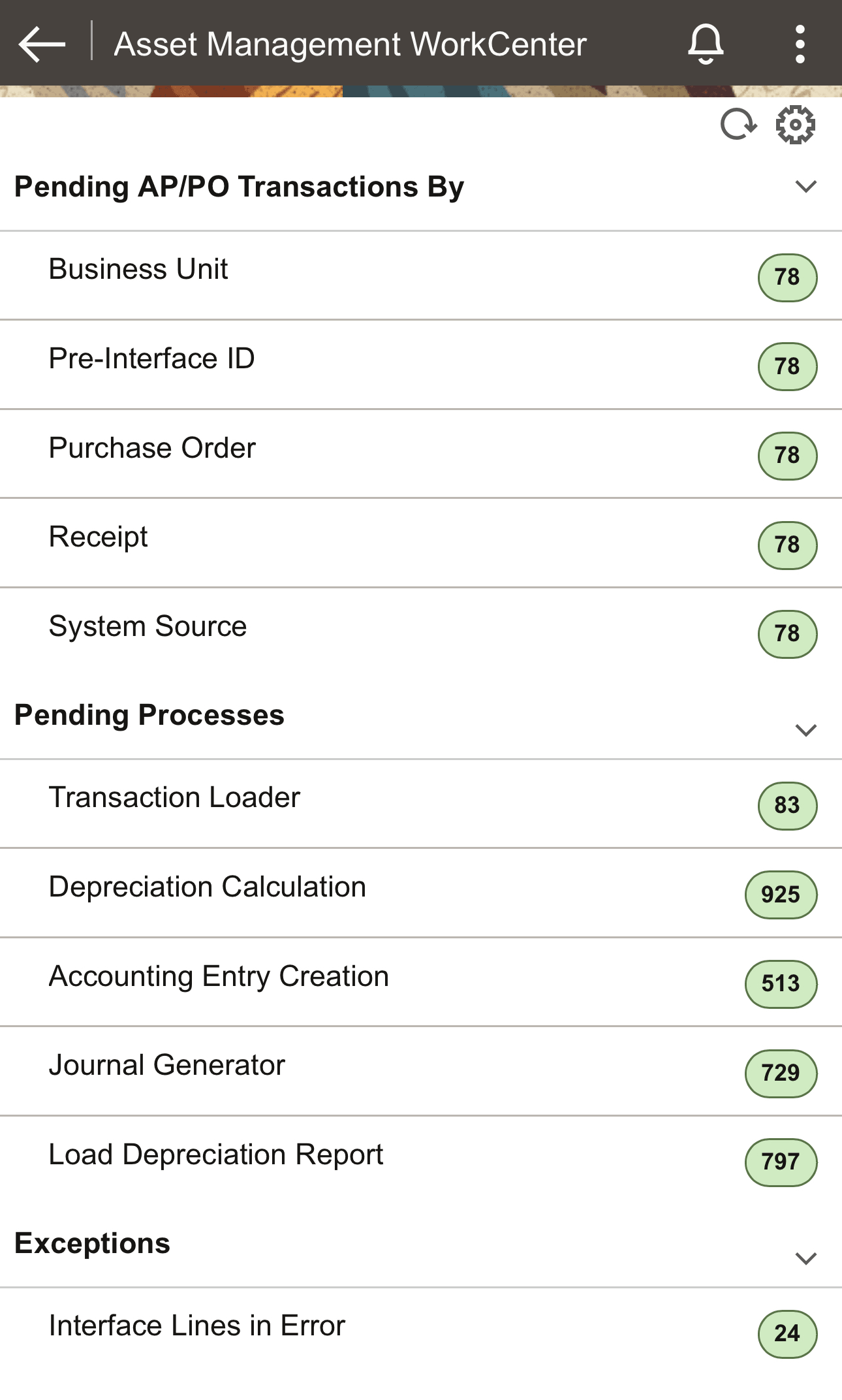The height and width of the screenshot is (1400, 842).
Task: Collapse the Pending Processes section
Action: [x=805, y=731]
